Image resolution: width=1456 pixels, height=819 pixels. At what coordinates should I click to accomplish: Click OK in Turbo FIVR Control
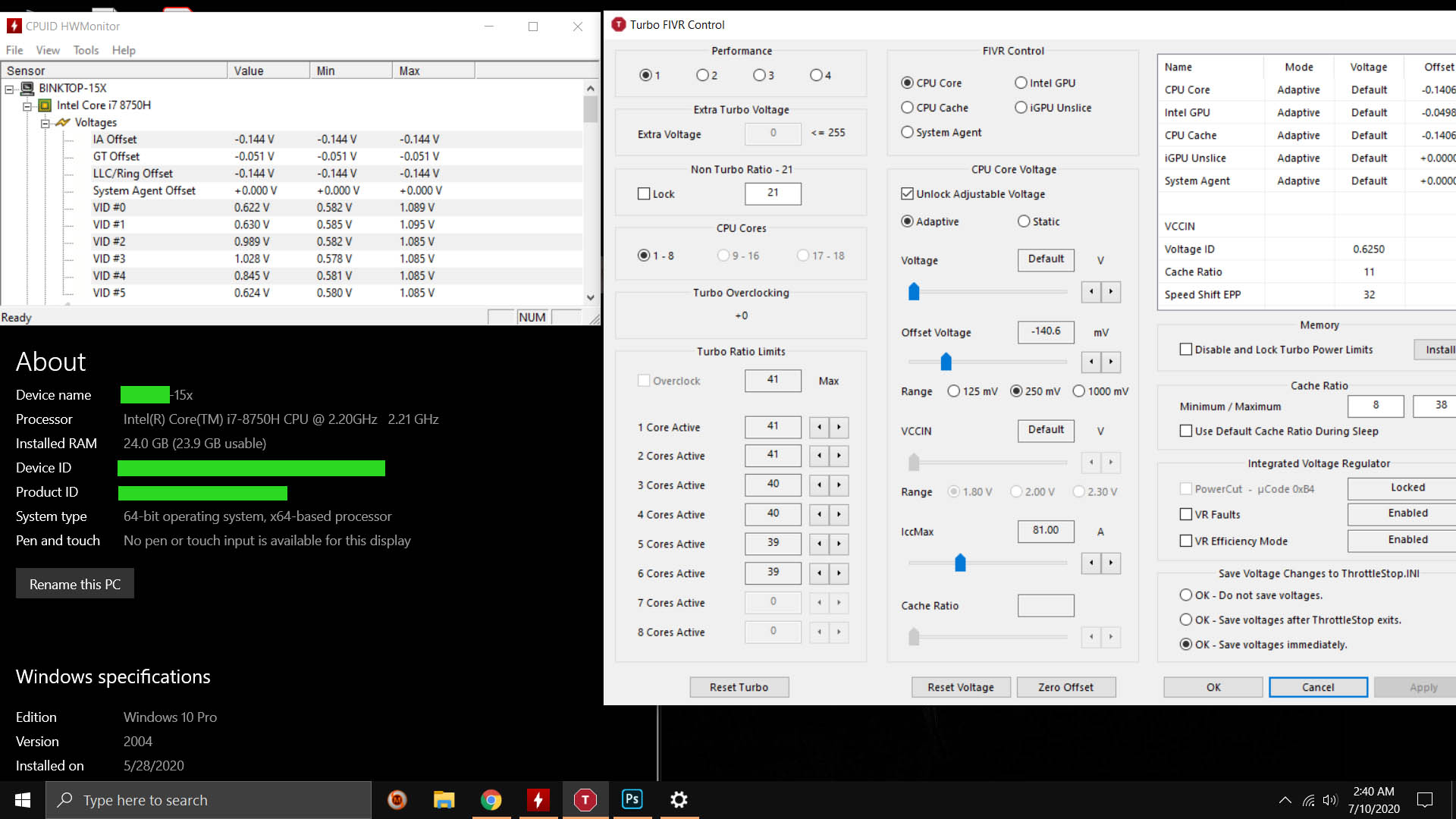(x=1213, y=687)
